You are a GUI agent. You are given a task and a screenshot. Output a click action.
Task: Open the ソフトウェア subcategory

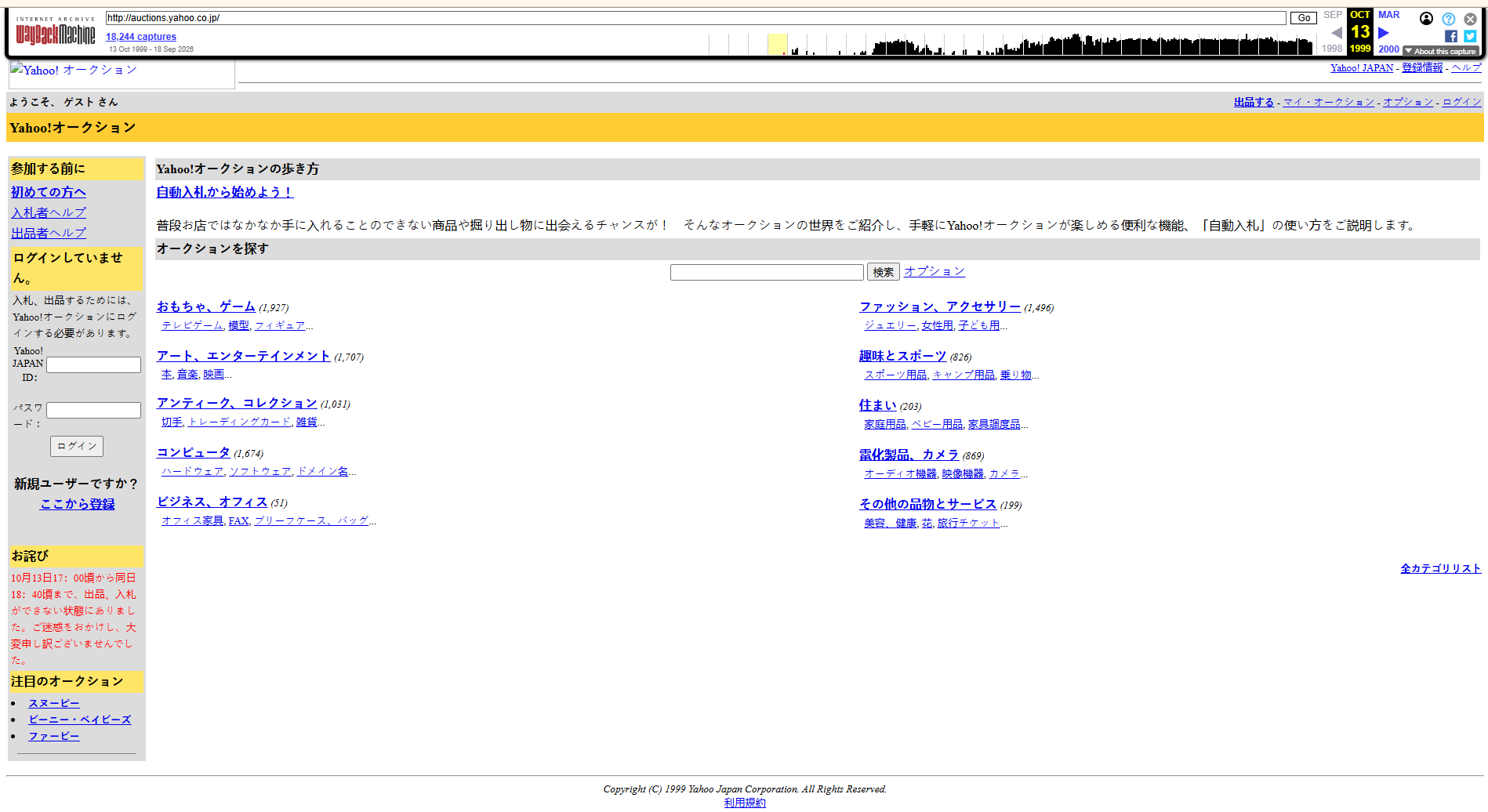[260, 472]
